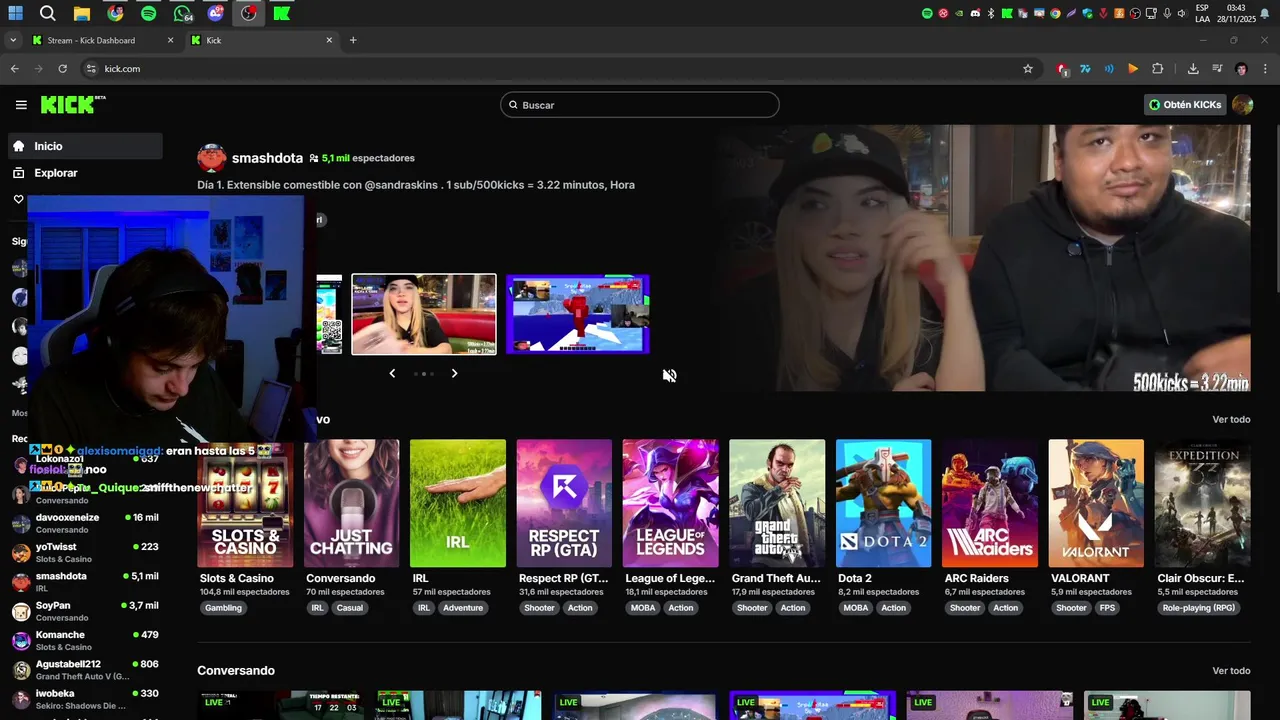Open League of Legends category card
This screenshot has width=1280, height=720.
pos(670,503)
